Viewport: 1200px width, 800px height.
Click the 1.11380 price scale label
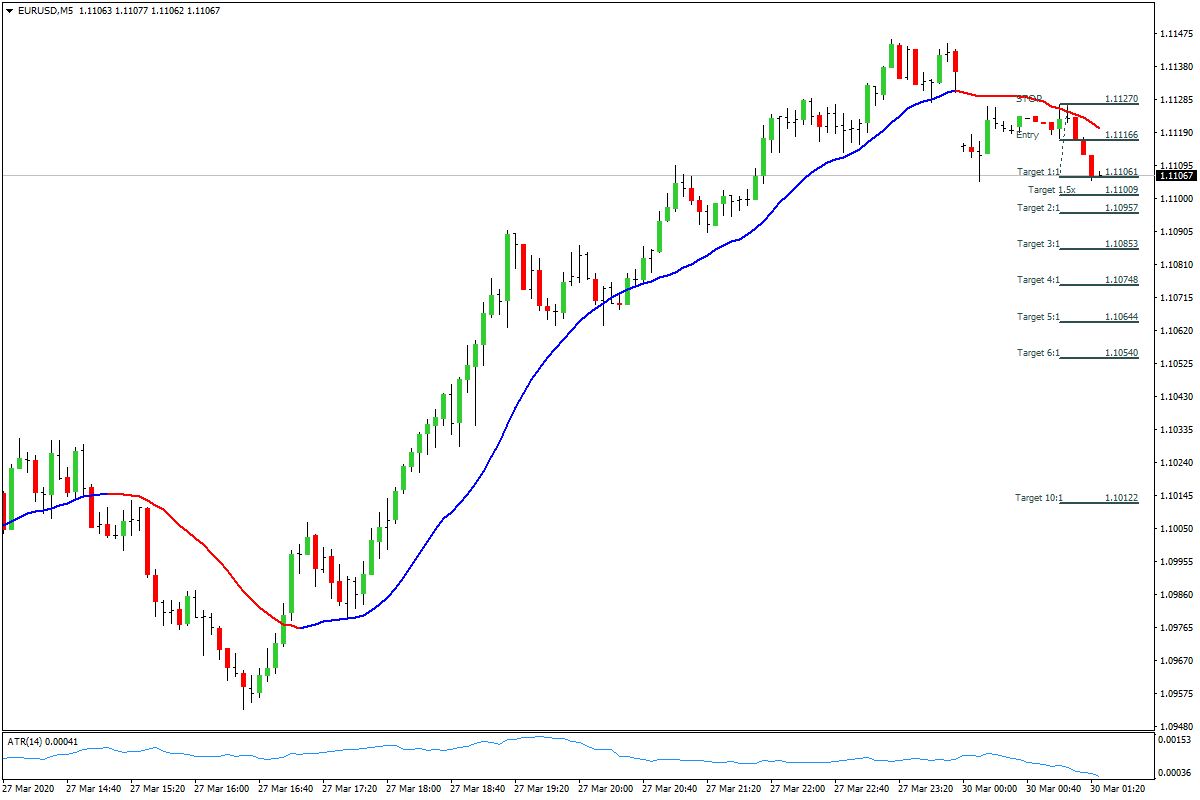1176,67
